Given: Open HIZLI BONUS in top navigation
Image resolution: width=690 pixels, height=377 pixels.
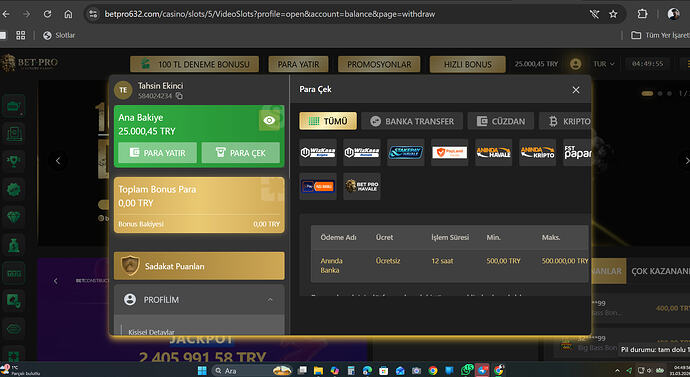Looking at the screenshot, I should (x=468, y=64).
